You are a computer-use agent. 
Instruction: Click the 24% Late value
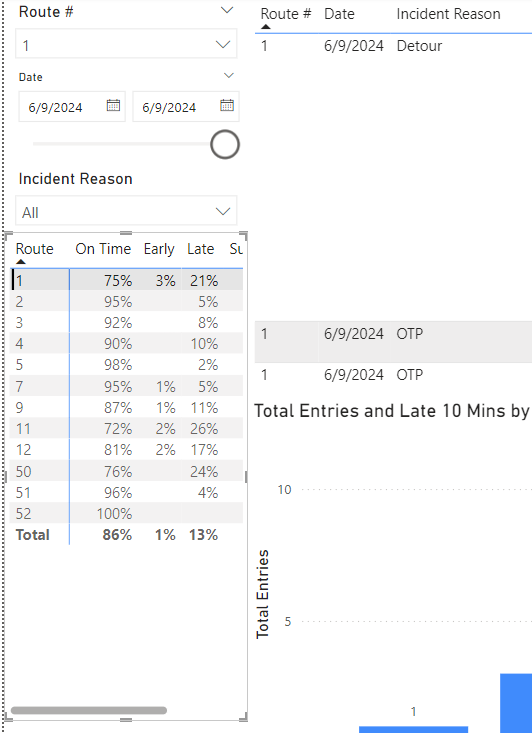coord(204,471)
